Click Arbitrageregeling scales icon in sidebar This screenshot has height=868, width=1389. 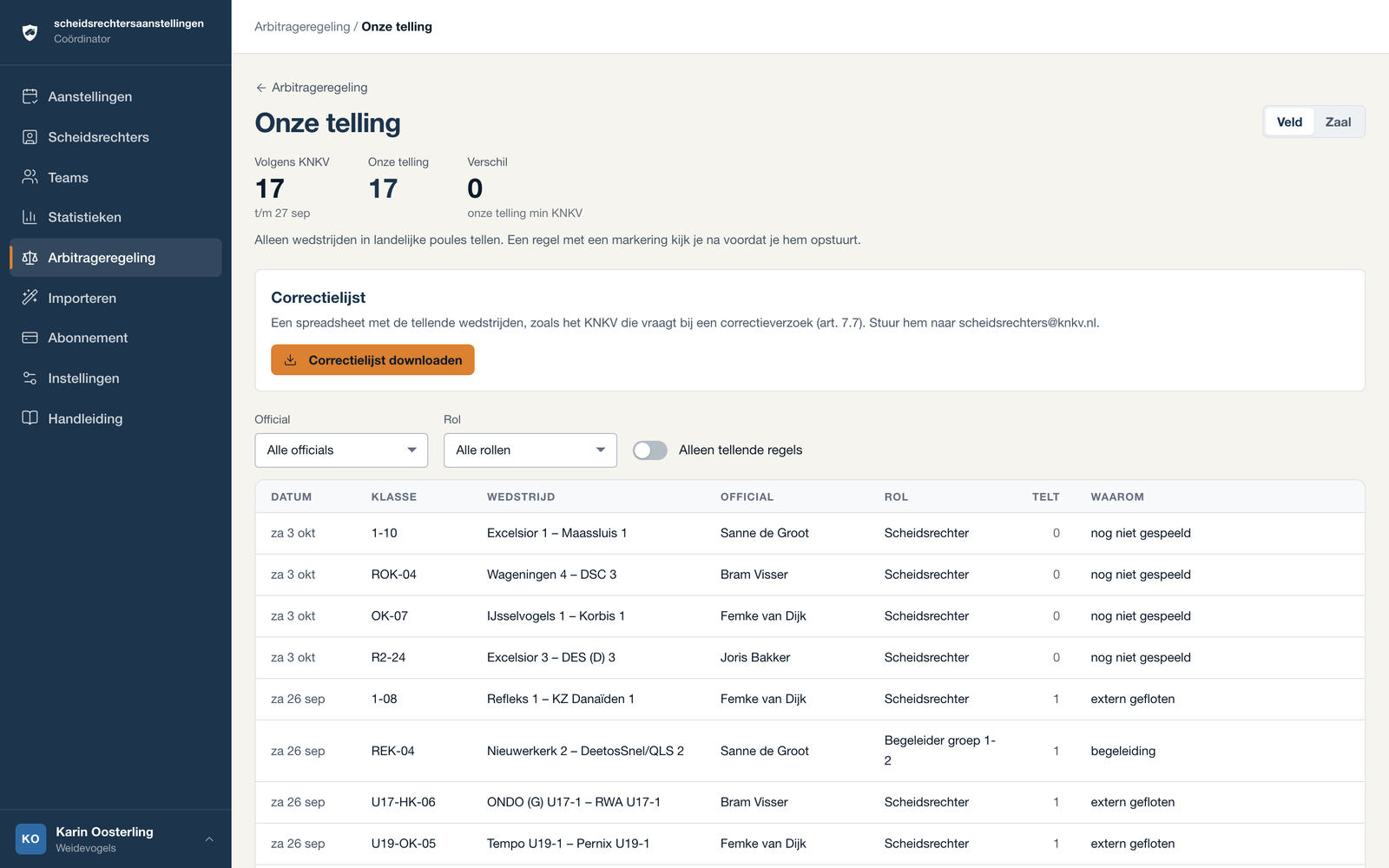point(30,258)
